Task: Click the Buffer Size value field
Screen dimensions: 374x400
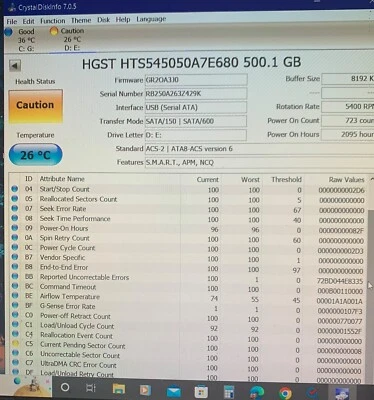Action: point(347,79)
